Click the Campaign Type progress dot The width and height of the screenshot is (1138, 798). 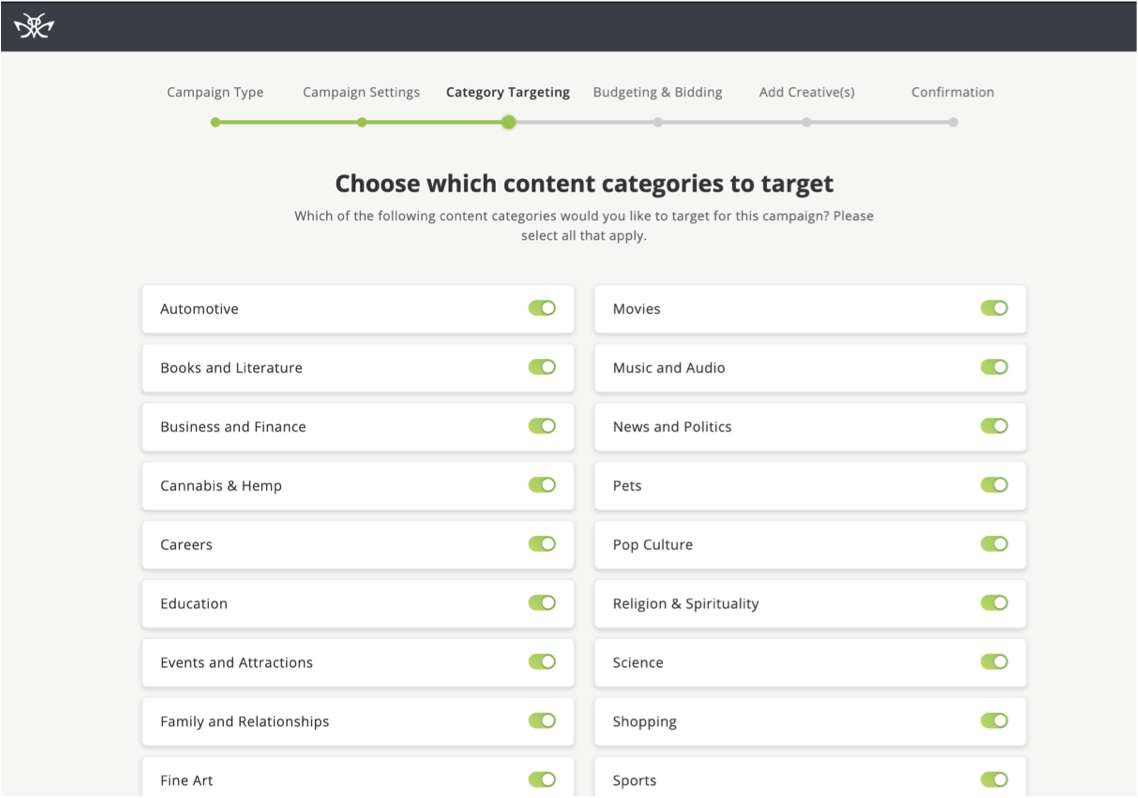215,122
